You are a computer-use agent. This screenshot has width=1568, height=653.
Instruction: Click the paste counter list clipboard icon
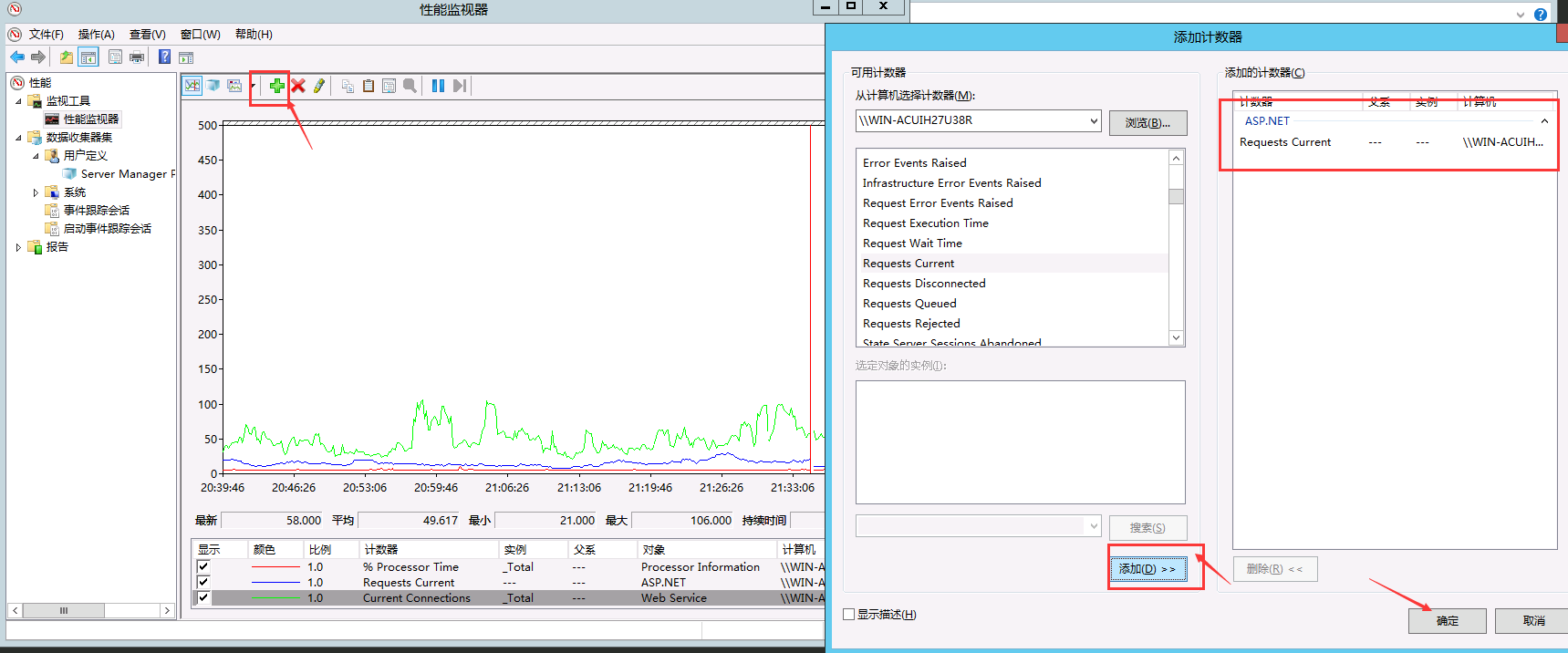(x=369, y=86)
